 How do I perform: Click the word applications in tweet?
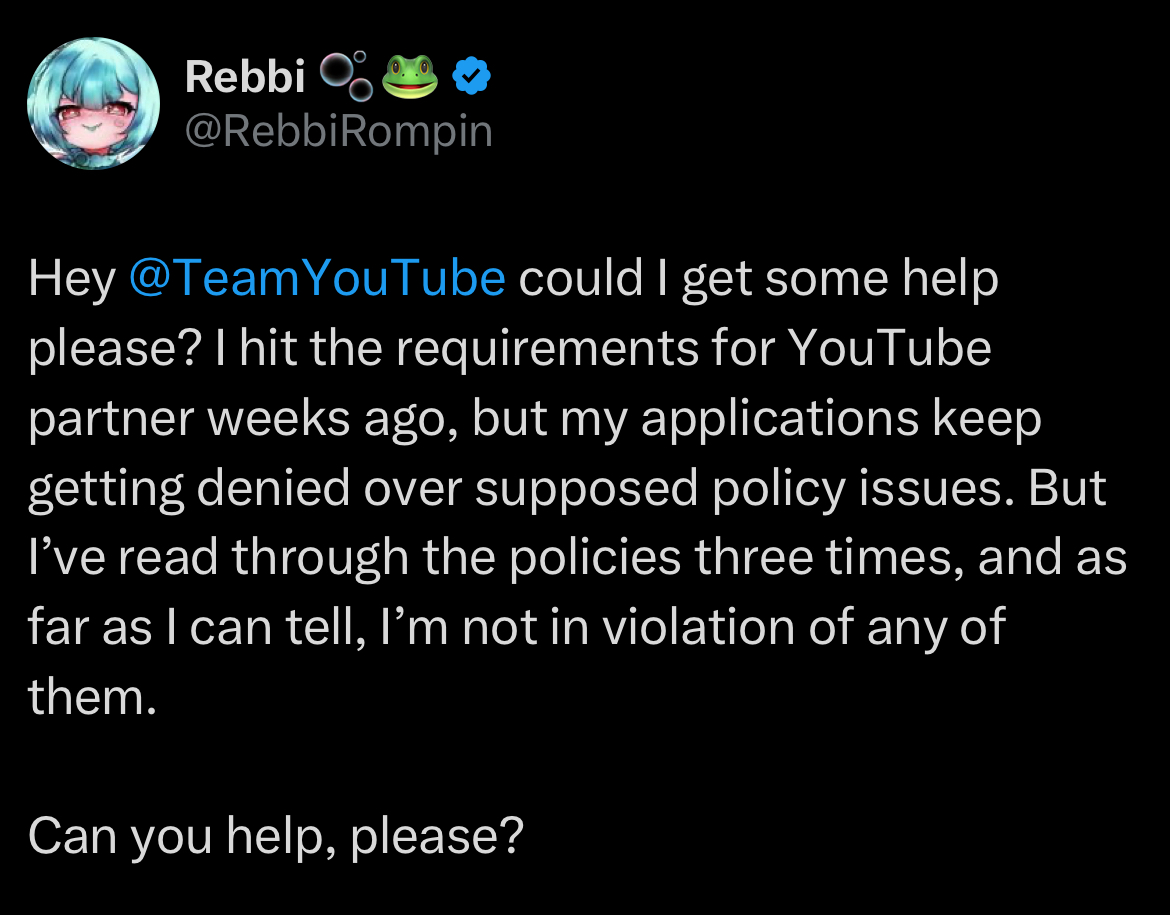point(780,419)
